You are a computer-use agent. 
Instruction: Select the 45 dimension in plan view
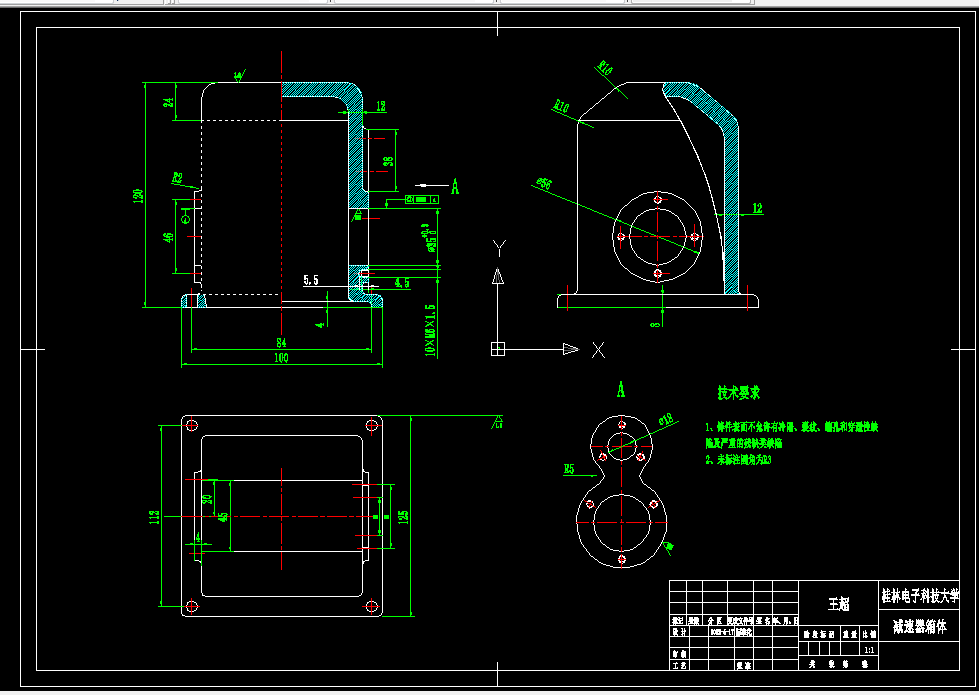pyautogui.click(x=224, y=517)
